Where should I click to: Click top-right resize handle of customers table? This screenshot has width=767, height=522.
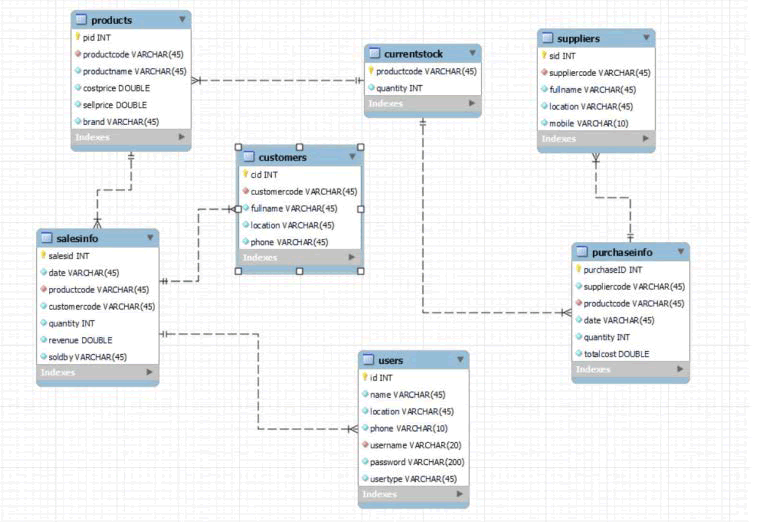pos(361,147)
